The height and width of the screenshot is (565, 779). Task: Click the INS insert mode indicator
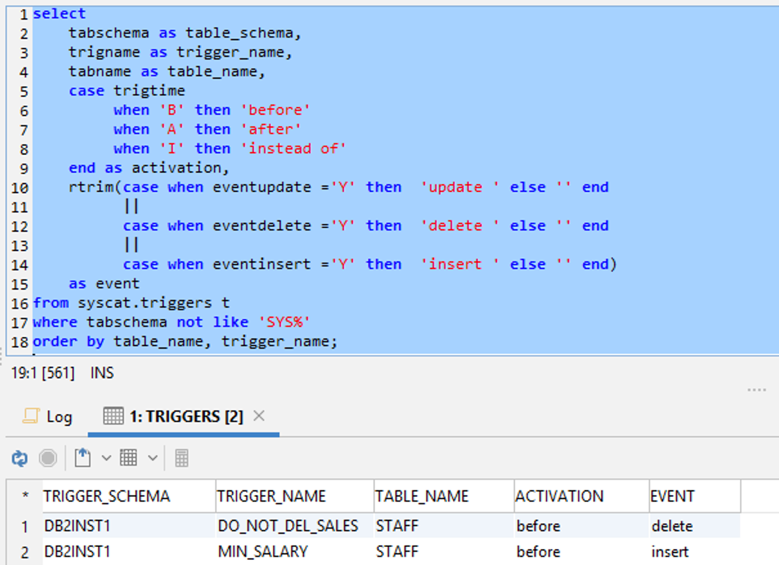pos(102,373)
